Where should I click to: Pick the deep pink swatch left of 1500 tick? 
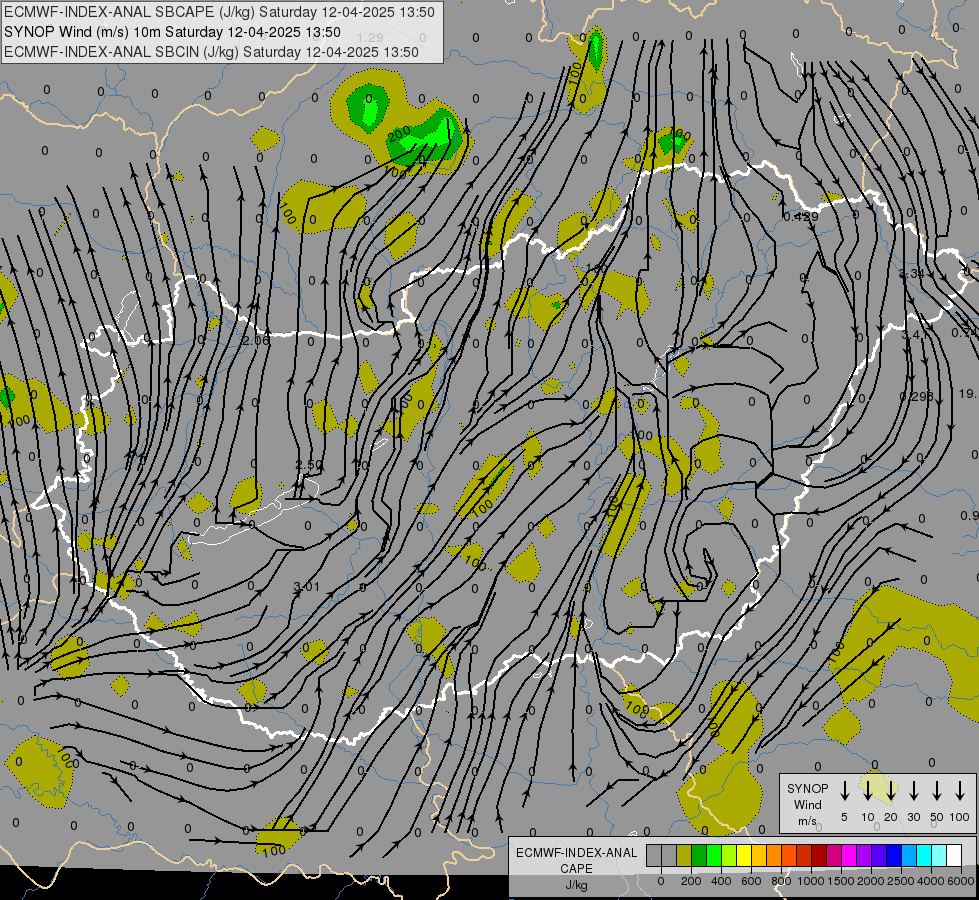pyautogui.click(x=834, y=855)
